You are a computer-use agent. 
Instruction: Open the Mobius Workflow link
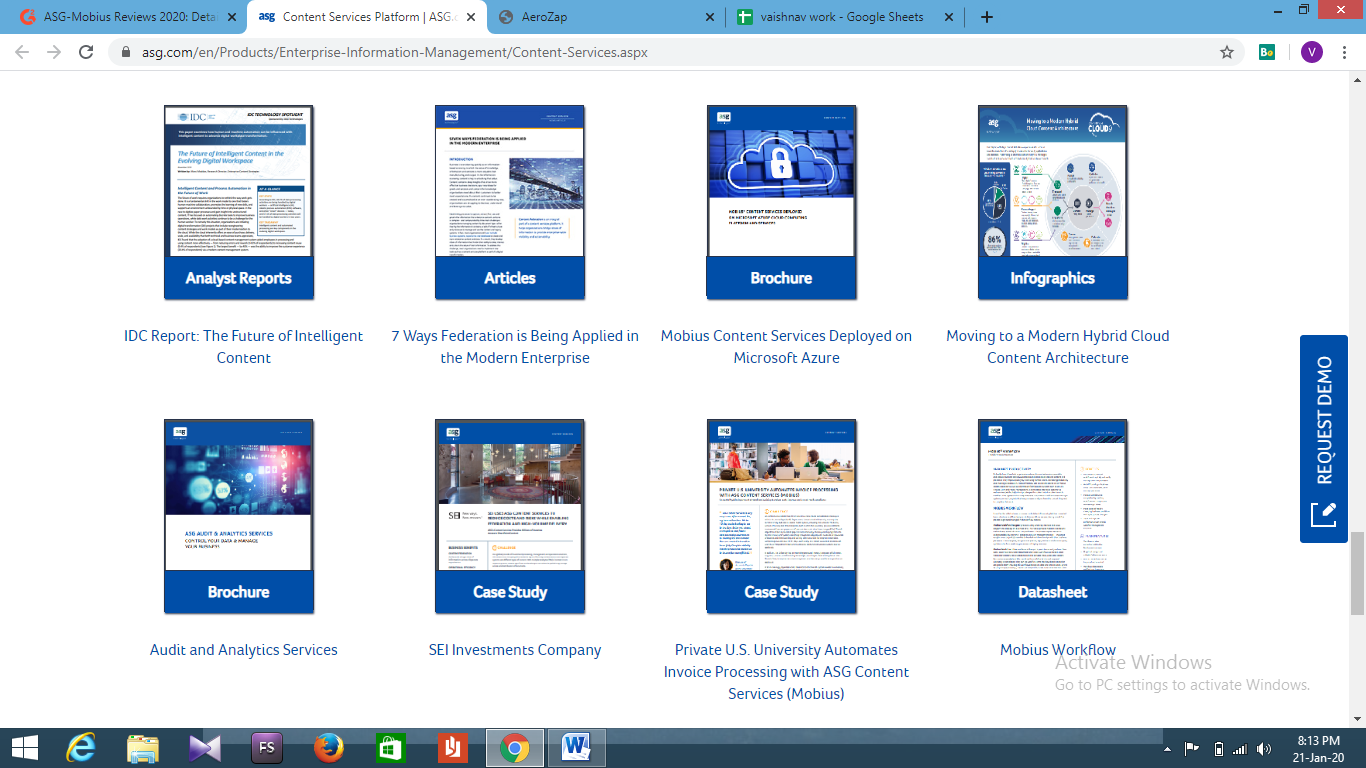(1058, 650)
